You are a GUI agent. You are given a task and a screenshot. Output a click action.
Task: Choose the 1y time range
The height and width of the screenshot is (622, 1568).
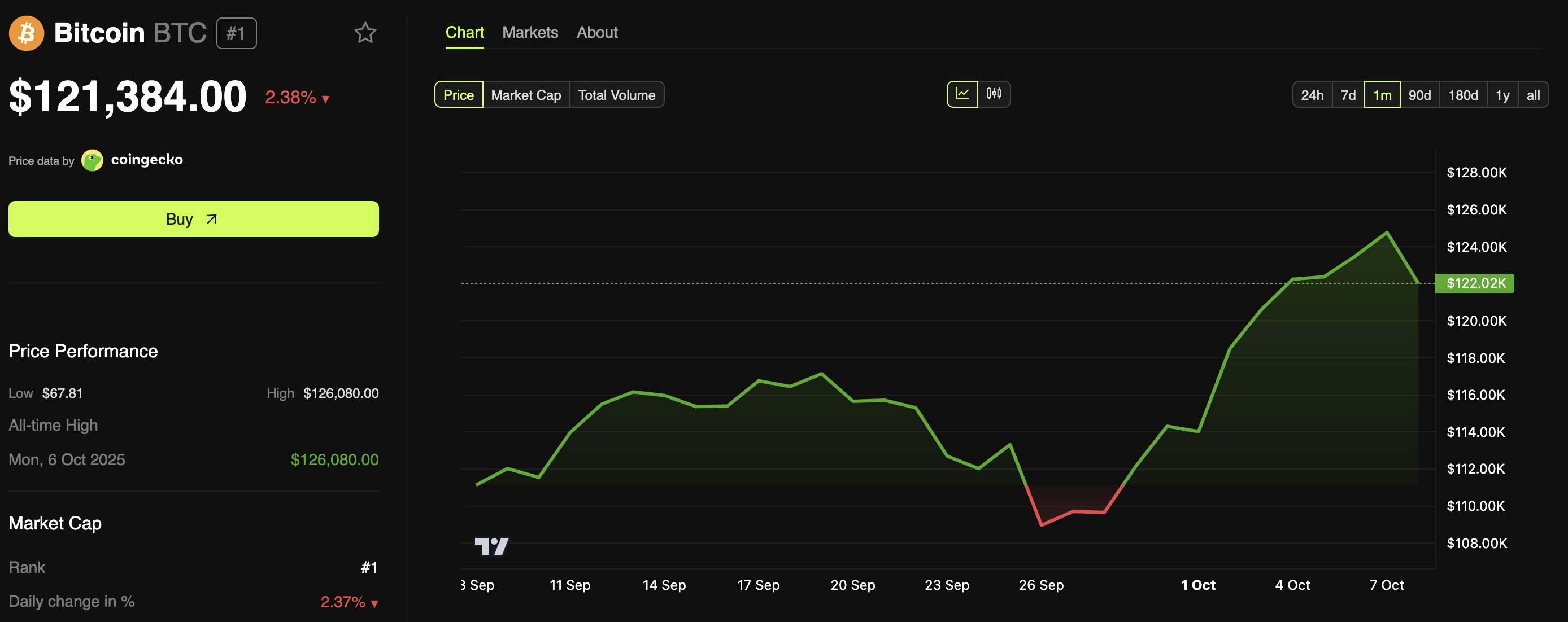pos(1502,94)
